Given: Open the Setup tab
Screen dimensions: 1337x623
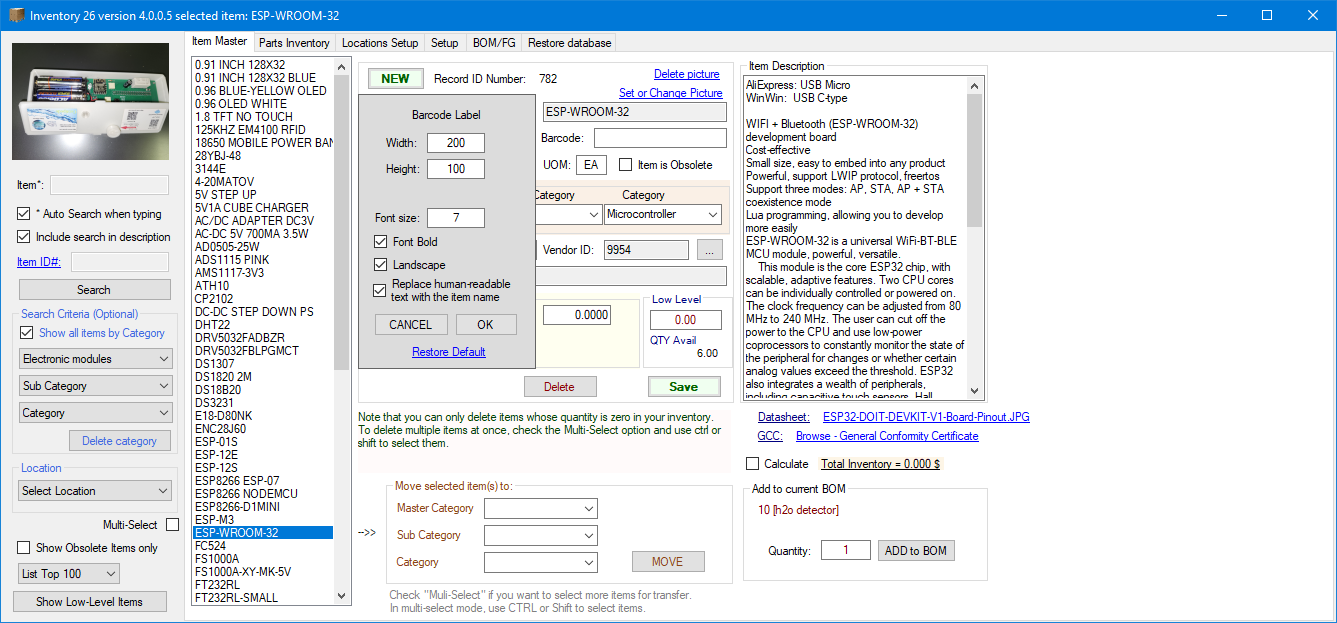Looking at the screenshot, I should [x=445, y=43].
